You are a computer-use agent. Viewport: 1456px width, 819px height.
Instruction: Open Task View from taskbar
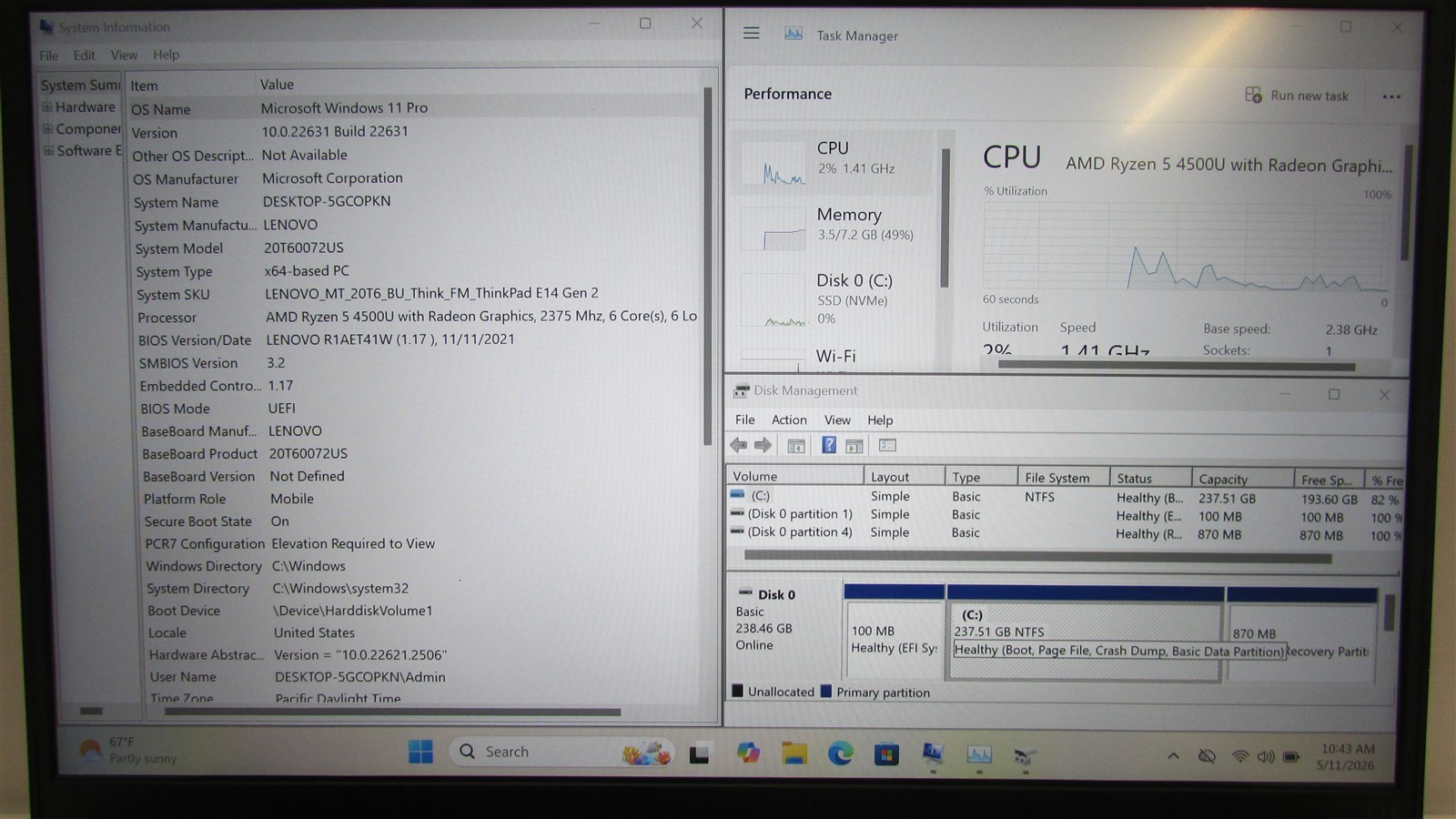[x=699, y=753]
